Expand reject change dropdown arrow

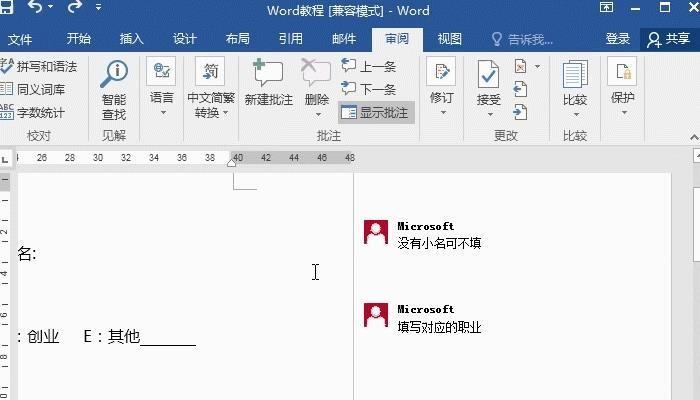[x=538, y=67]
